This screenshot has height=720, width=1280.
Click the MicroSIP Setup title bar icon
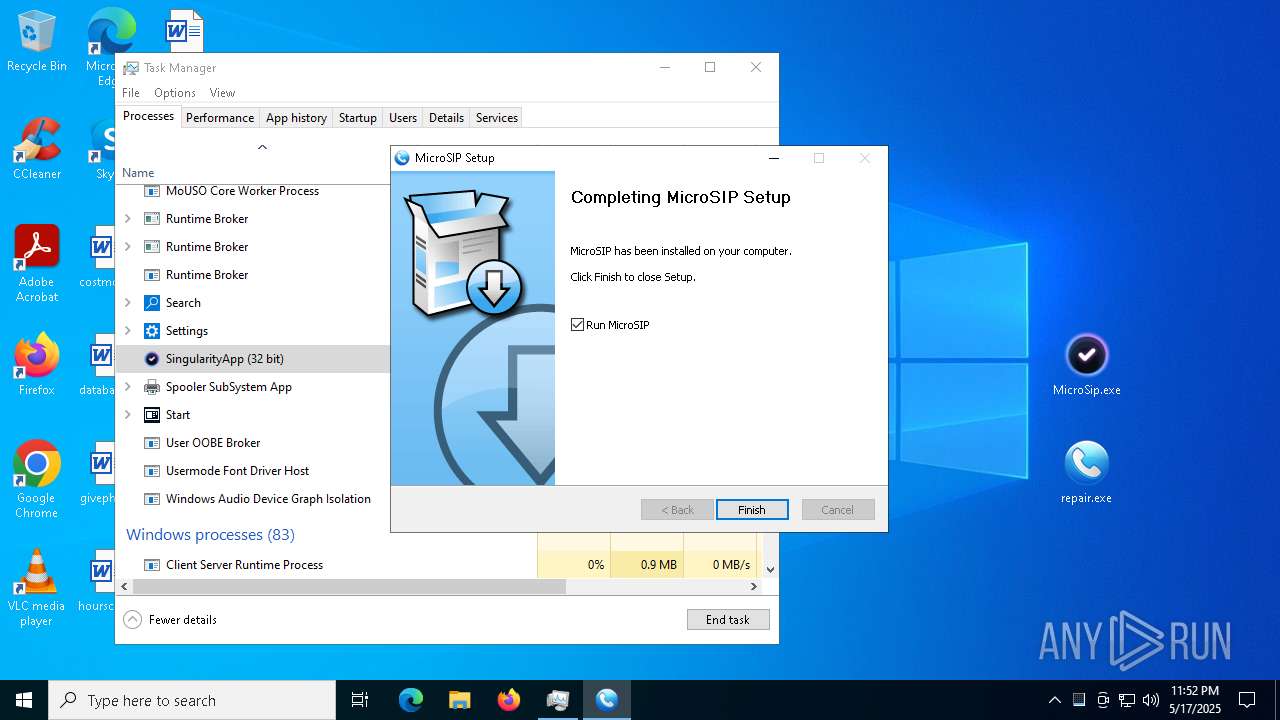point(402,158)
